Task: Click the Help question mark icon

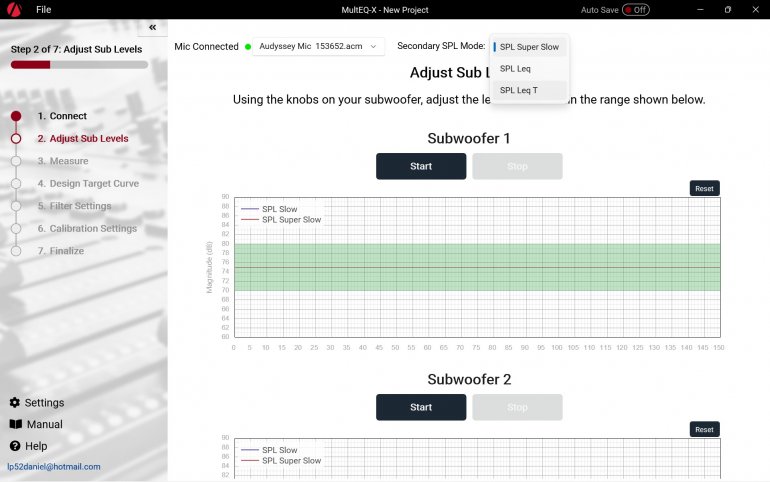Action: point(15,446)
